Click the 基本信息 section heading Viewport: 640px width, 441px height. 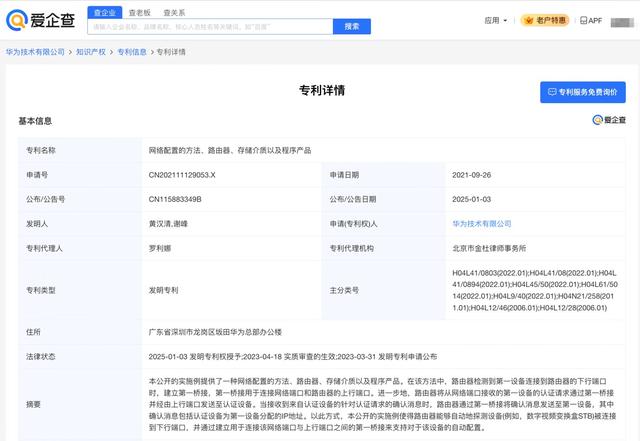tap(35, 121)
